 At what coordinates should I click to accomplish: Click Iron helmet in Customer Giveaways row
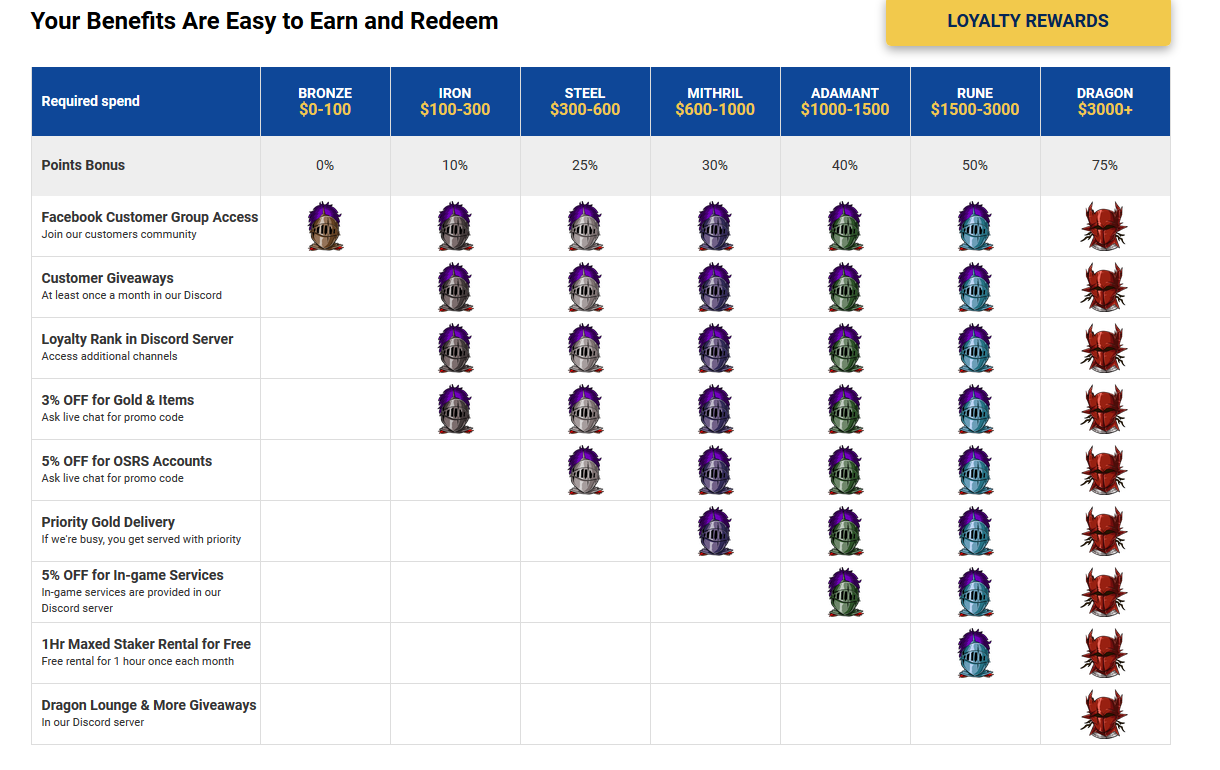point(455,287)
